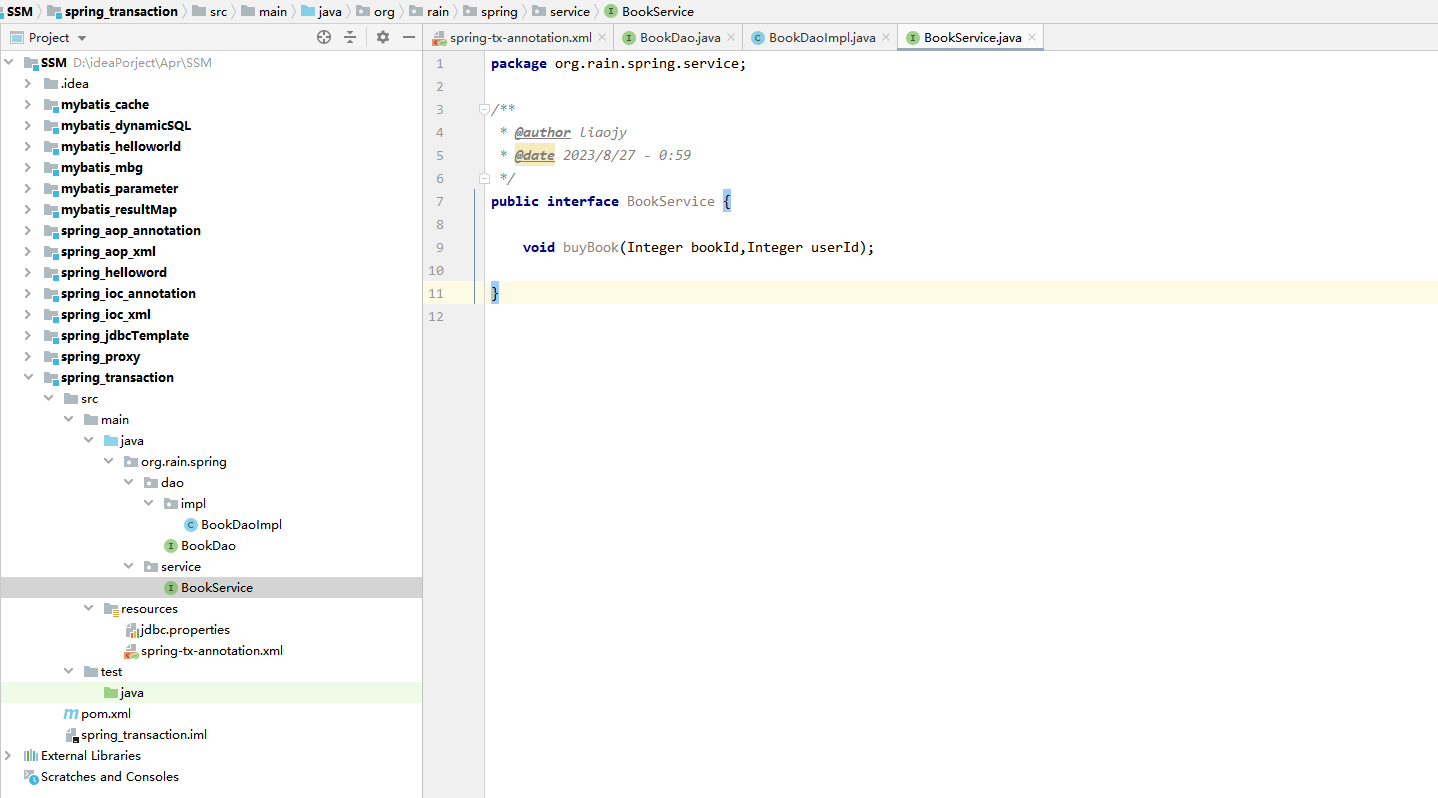The image size is (1438, 798).
Task: Expand the .idea folder
Action: pyautogui.click(x=29, y=84)
